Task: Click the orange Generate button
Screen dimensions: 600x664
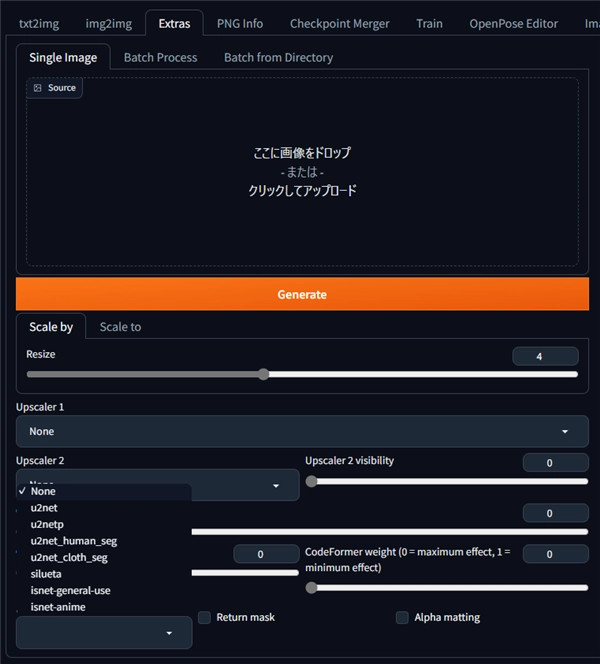Action: coord(302,294)
